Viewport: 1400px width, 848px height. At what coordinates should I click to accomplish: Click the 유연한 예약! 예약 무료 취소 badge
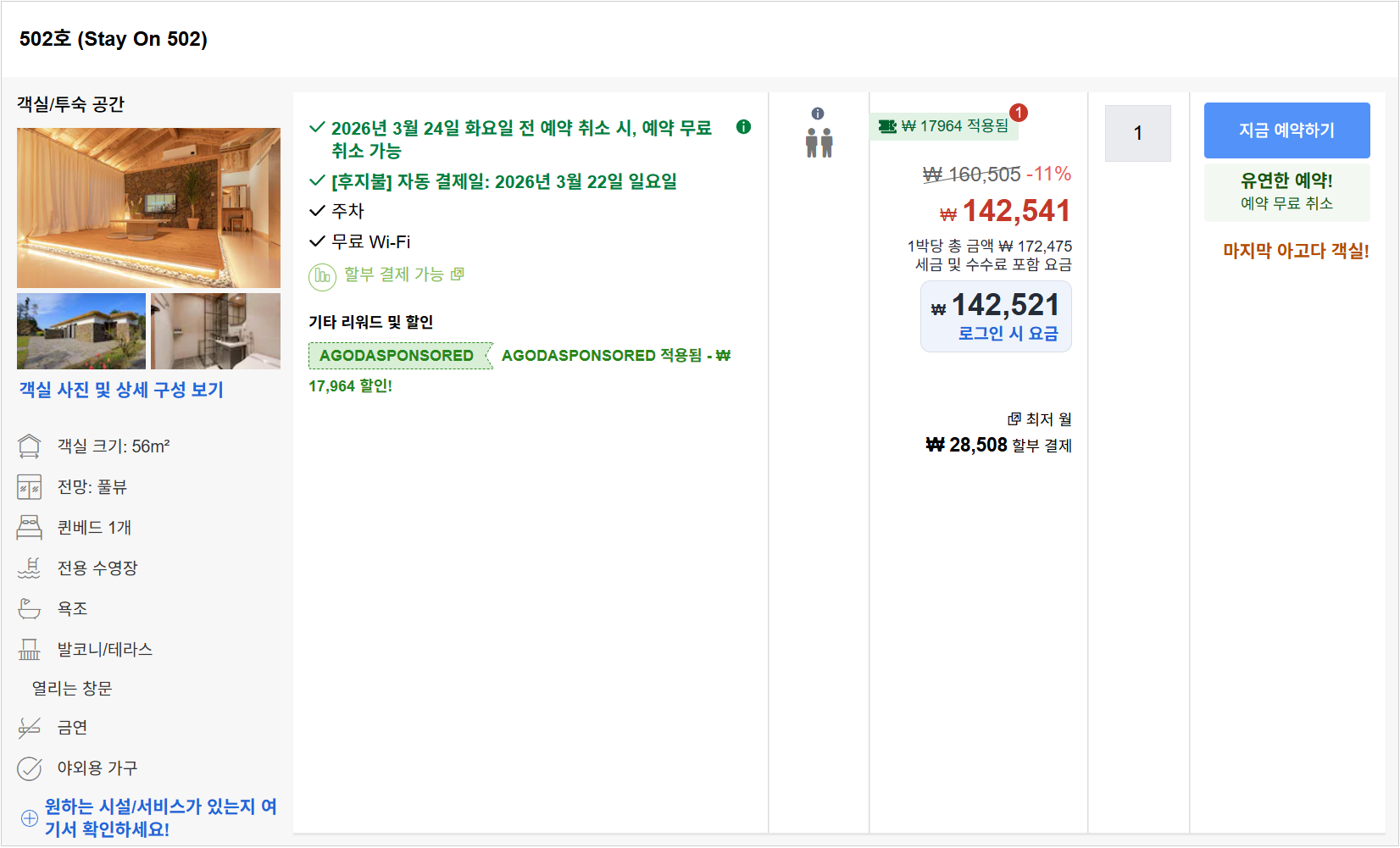tap(1286, 191)
